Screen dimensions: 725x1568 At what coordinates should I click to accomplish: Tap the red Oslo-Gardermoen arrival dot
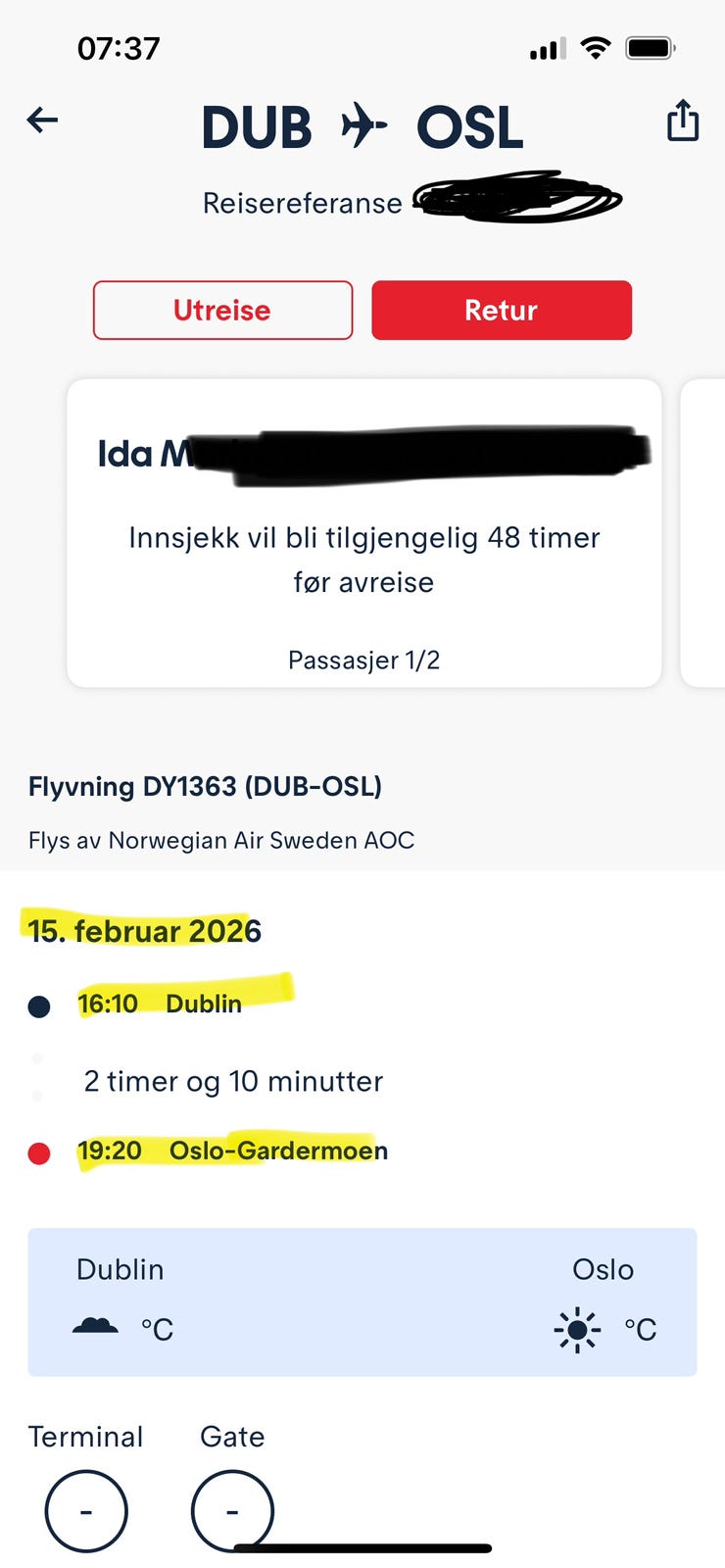(39, 1153)
